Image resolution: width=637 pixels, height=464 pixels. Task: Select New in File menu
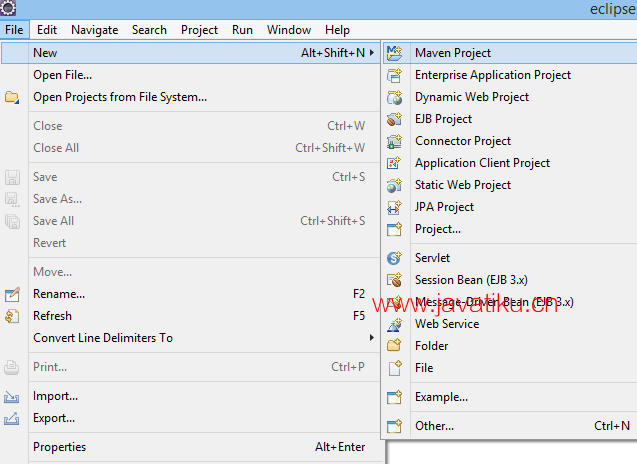pyautogui.click(x=190, y=53)
